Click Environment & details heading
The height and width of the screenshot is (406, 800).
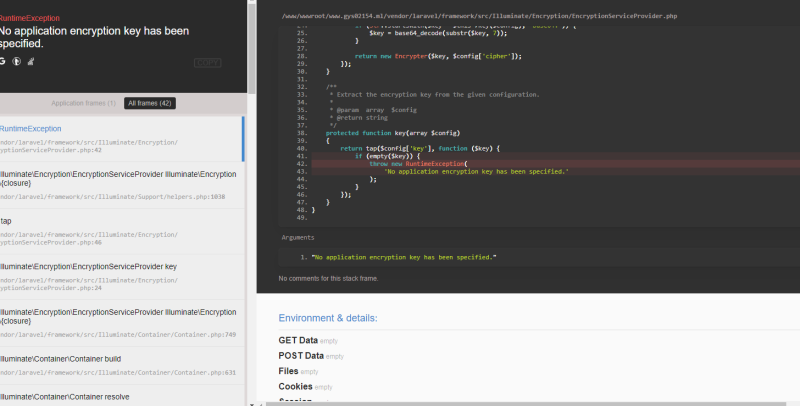pos(328,318)
